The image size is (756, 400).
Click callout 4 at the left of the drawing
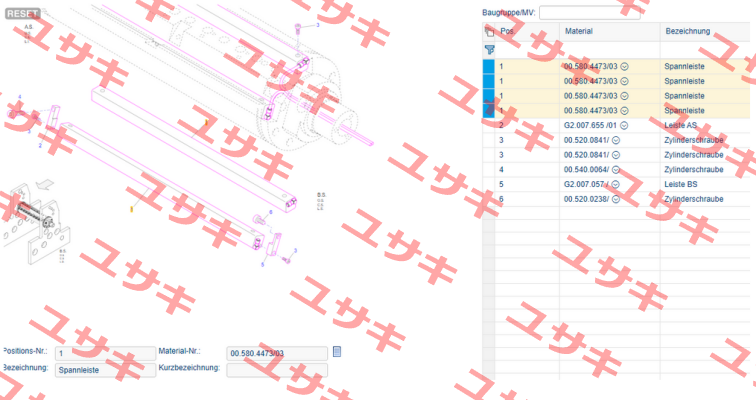(20, 97)
